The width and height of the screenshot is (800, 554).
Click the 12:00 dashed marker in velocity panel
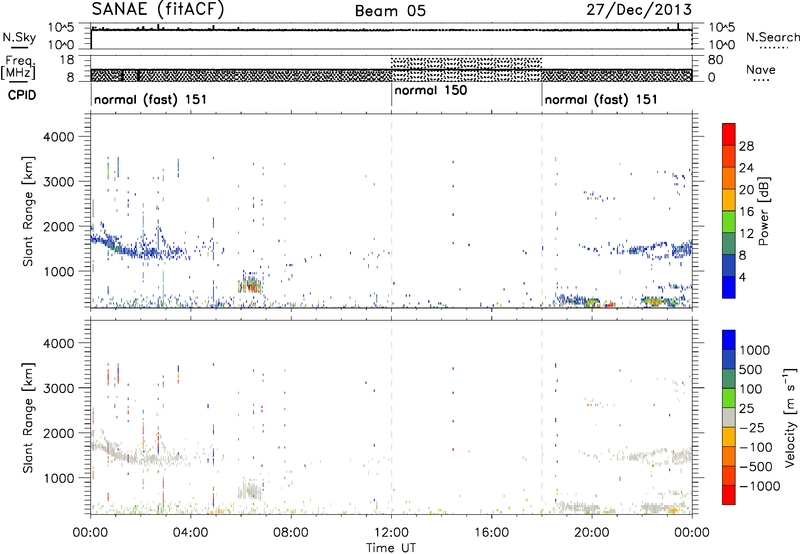(391, 417)
